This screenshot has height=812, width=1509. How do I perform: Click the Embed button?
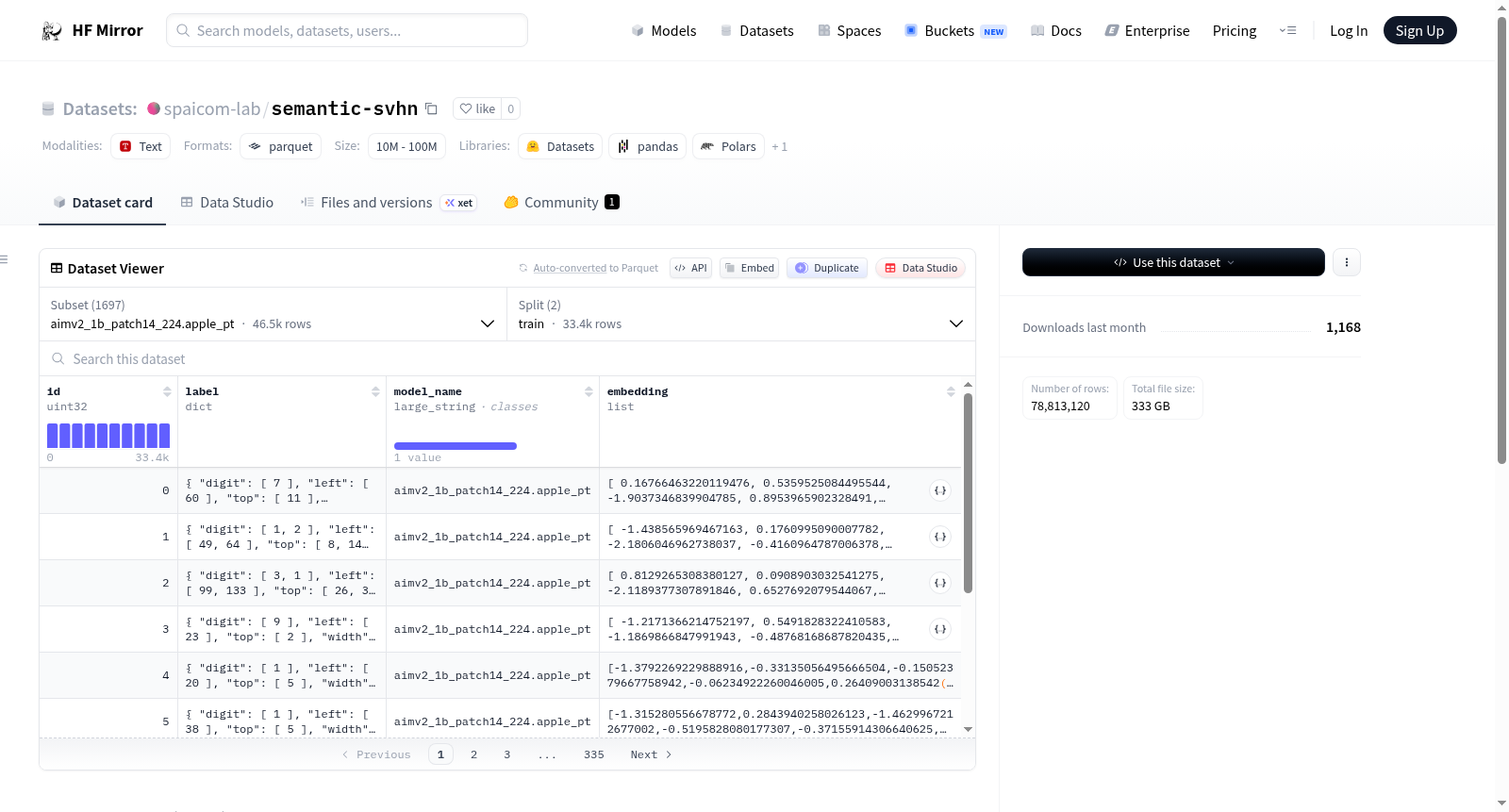pyautogui.click(x=751, y=268)
